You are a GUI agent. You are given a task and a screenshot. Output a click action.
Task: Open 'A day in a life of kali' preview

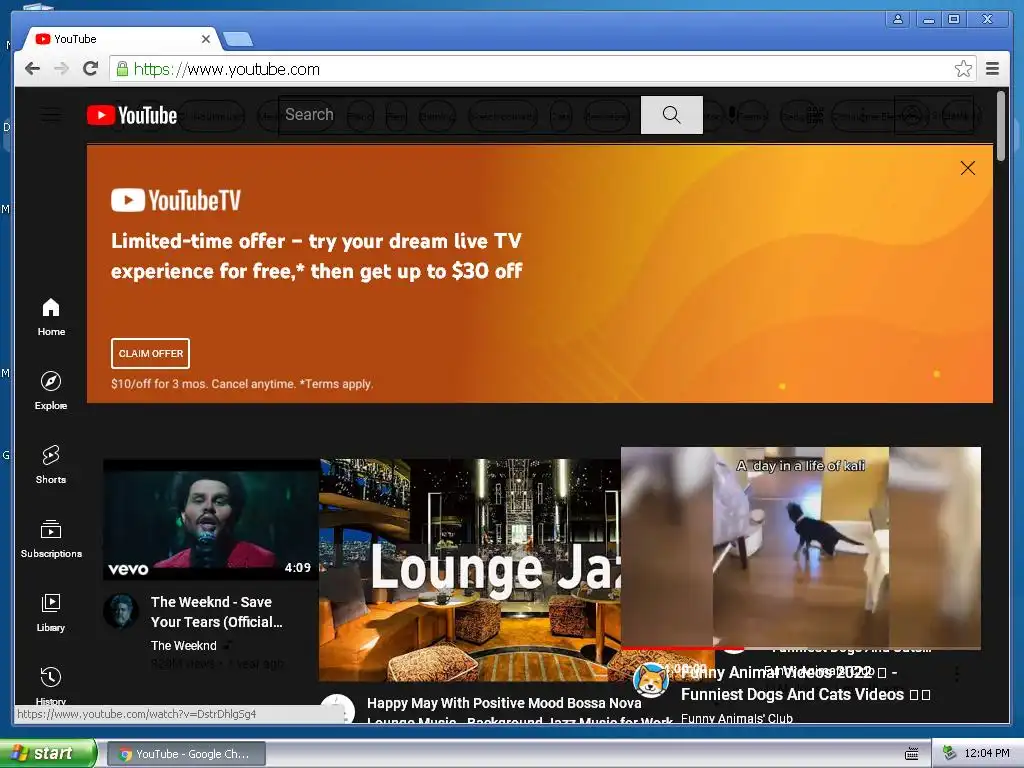(x=801, y=547)
